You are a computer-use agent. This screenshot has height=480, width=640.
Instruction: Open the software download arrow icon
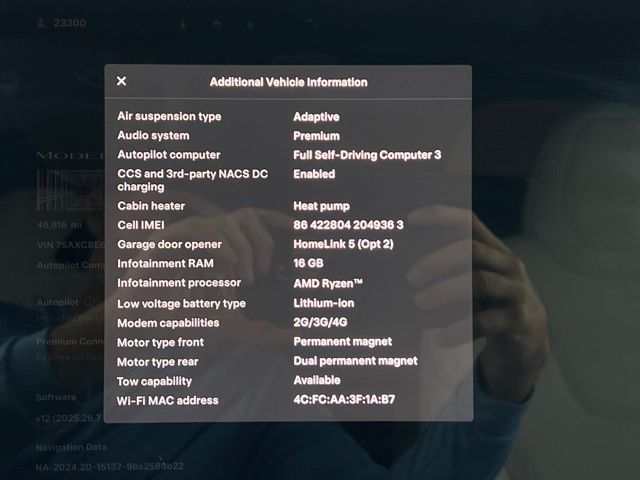click(184, 23)
